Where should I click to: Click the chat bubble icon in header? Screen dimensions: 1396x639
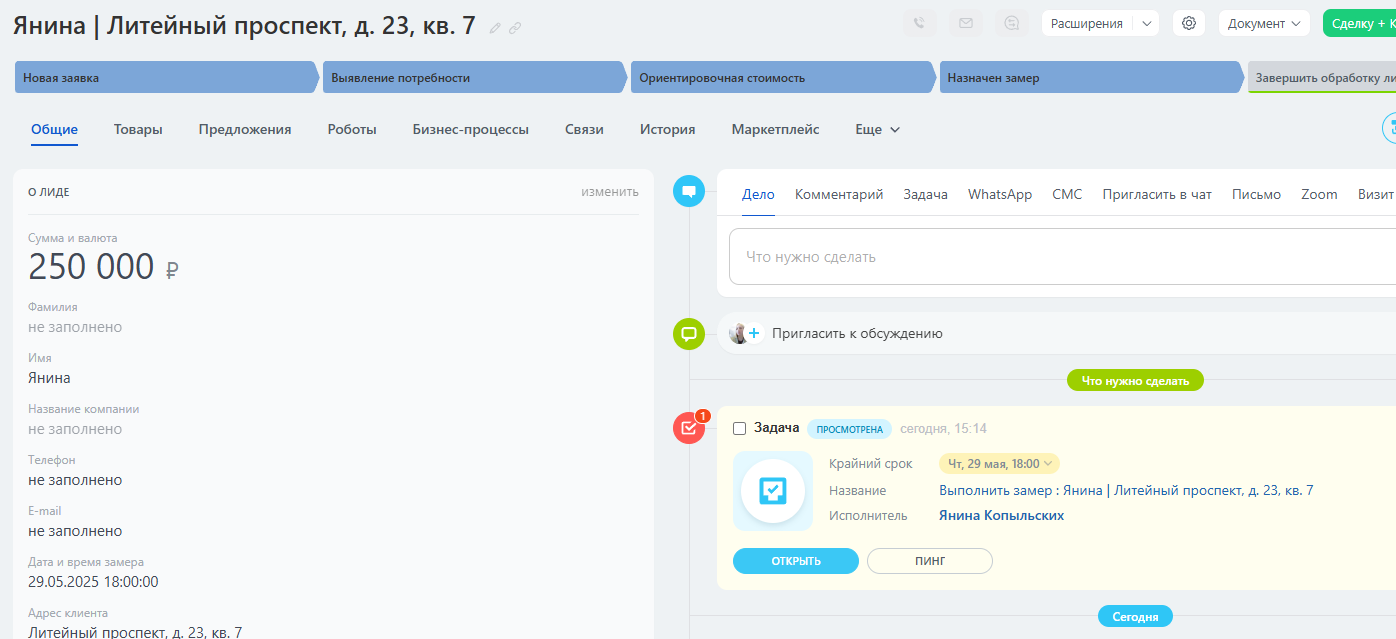point(1012,23)
